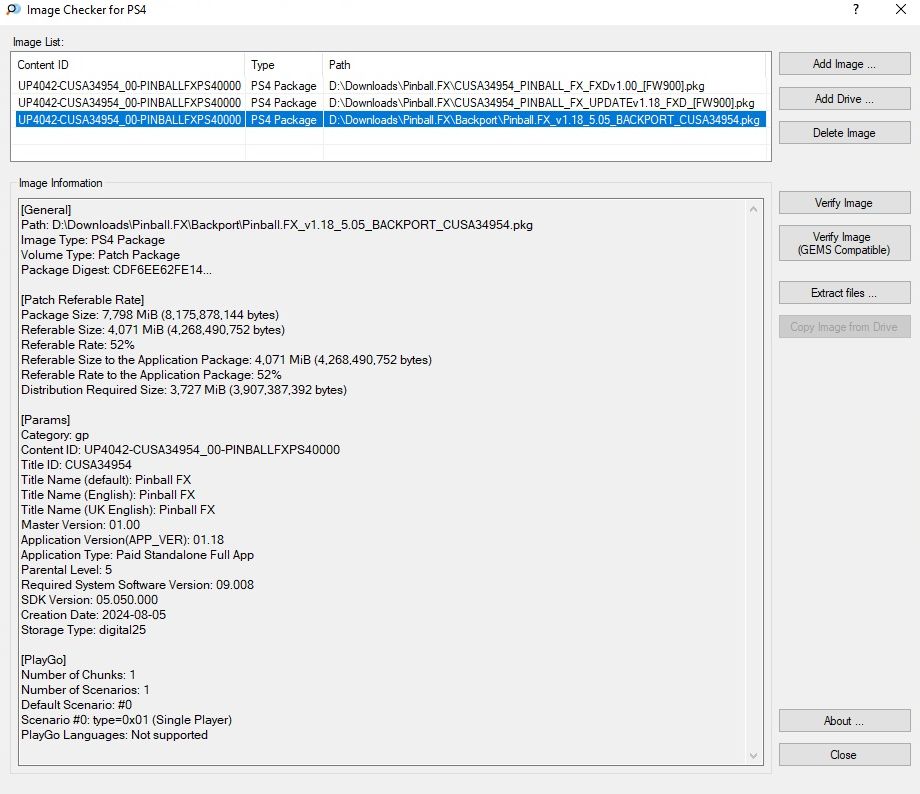Sort by Path column header
The height and width of the screenshot is (794, 920).
(x=544, y=65)
